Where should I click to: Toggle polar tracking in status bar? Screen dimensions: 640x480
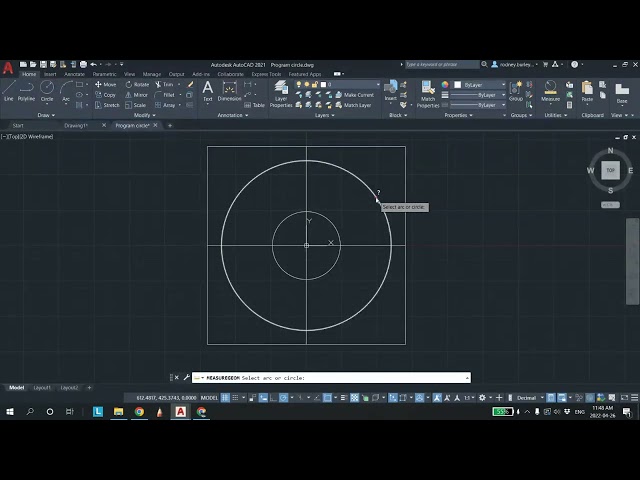coord(284,398)
